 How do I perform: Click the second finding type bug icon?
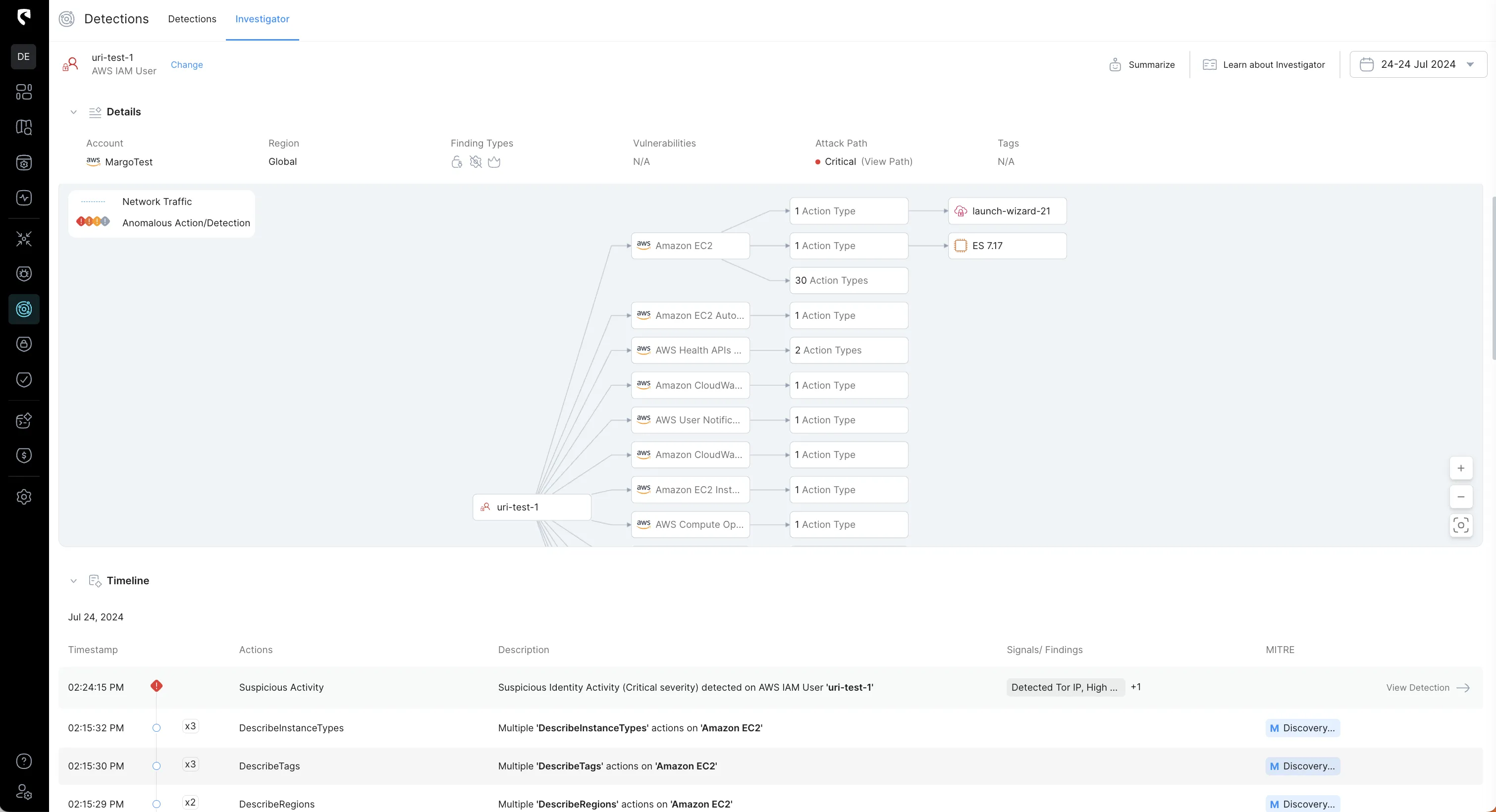coord(476,162)
